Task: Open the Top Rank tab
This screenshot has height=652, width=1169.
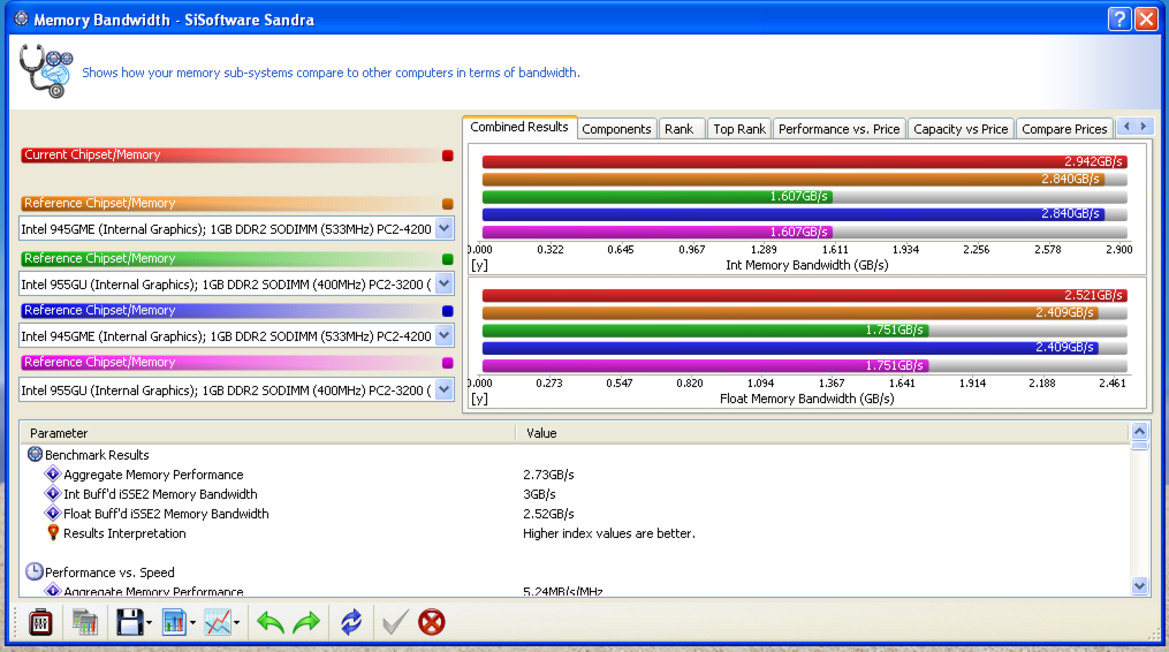Action: coord(740,129)
